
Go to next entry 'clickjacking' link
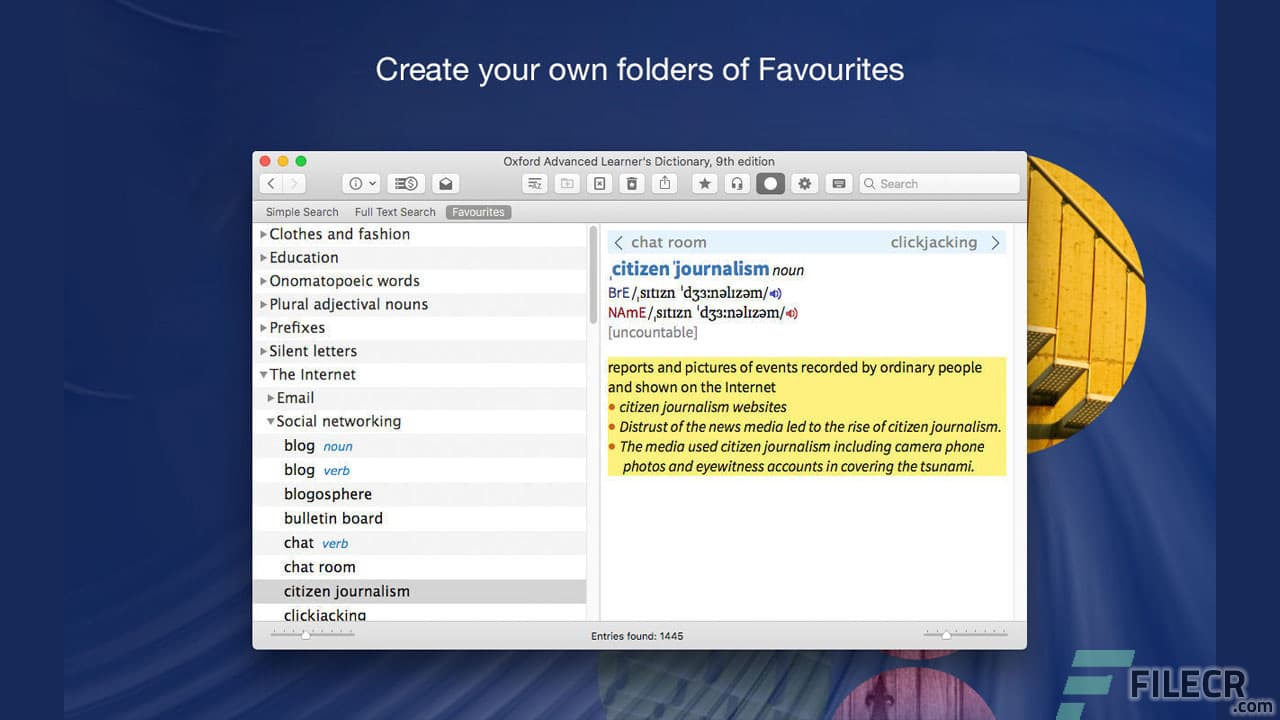pos(934,242)
